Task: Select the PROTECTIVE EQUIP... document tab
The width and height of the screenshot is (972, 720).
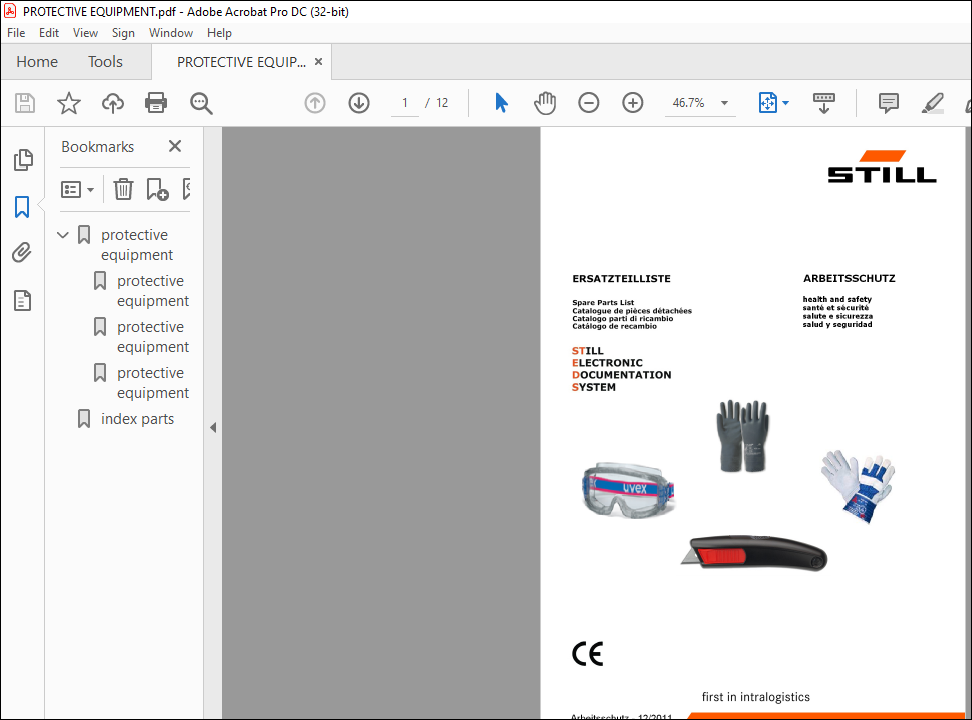Action: 241,62
